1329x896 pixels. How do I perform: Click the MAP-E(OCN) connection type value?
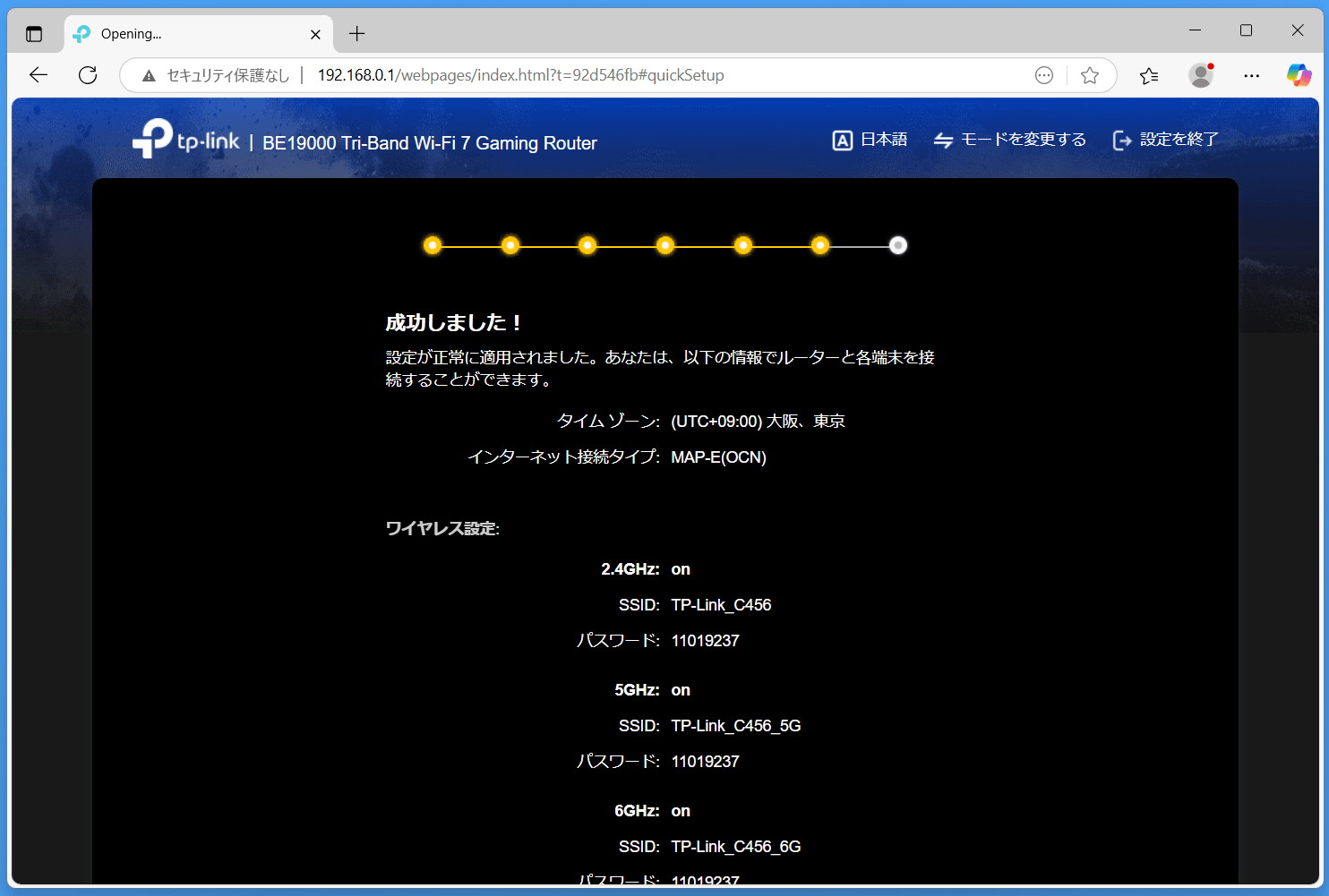718,457
